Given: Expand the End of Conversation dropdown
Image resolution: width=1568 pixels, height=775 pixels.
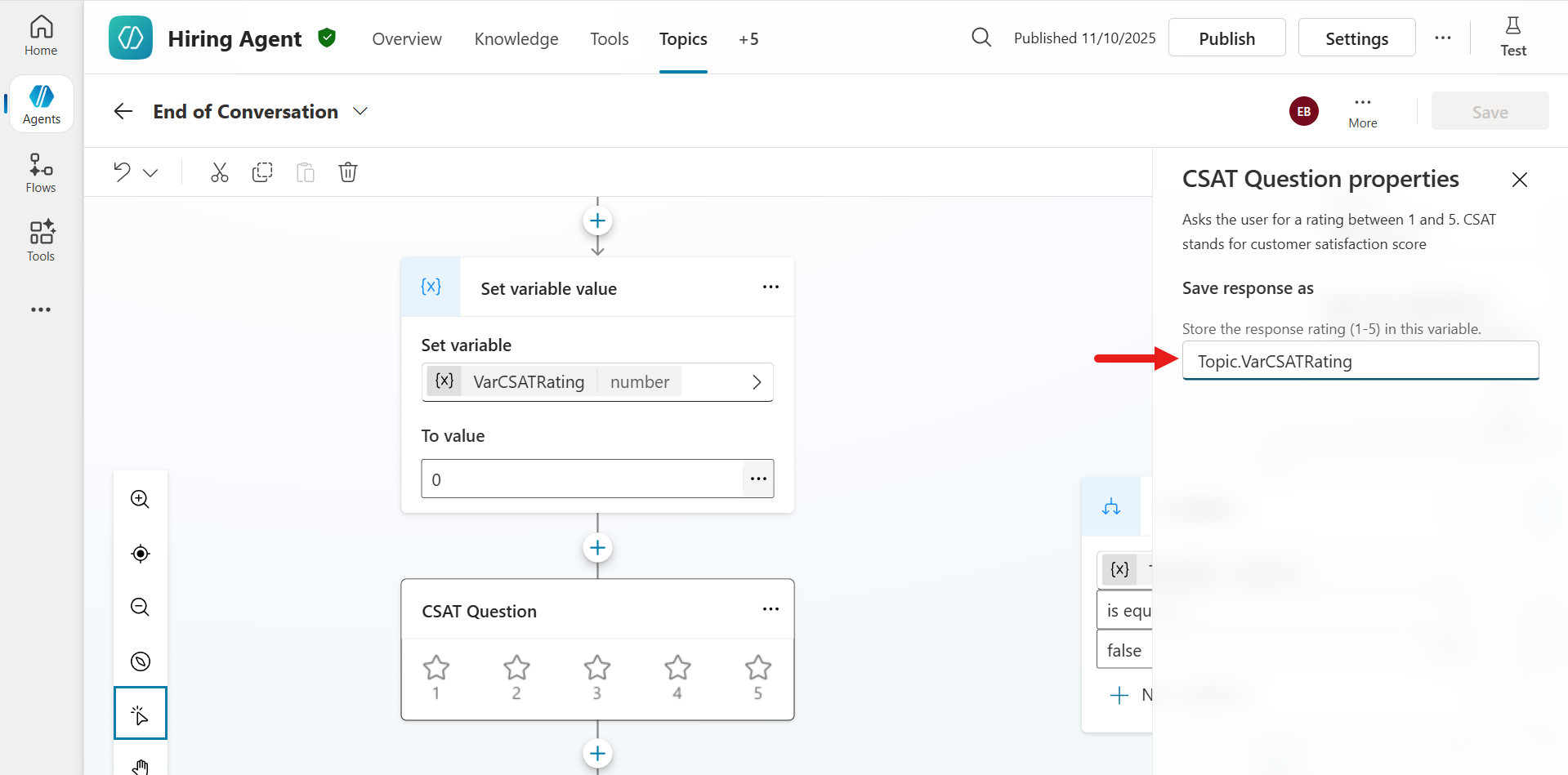Looking at the screenshot, I should [x=360, y=111].
